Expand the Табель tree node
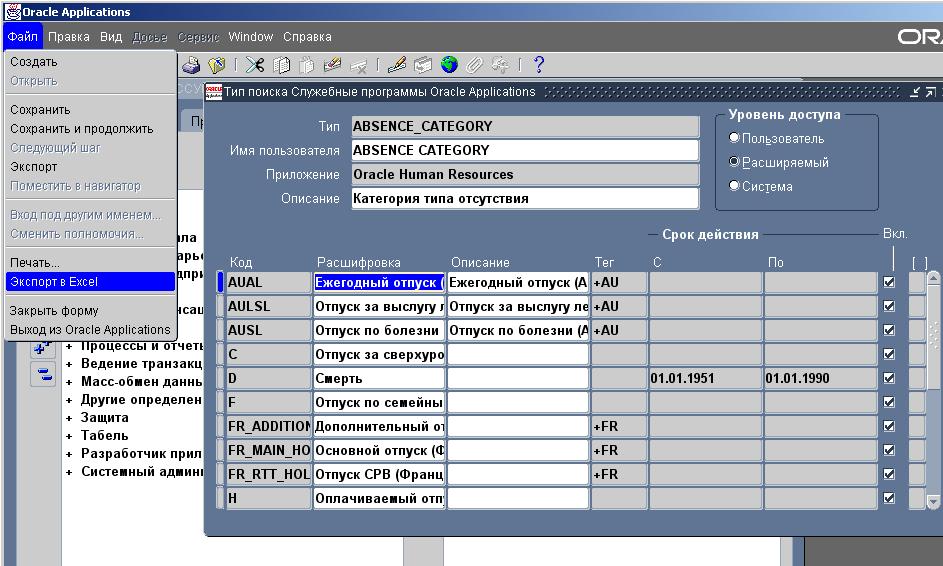The image size is (943, 566). point(69,436)
